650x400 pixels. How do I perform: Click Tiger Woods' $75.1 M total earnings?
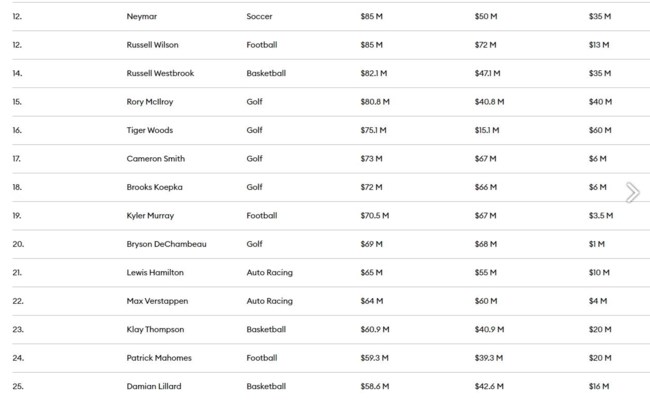coord(375,130)
